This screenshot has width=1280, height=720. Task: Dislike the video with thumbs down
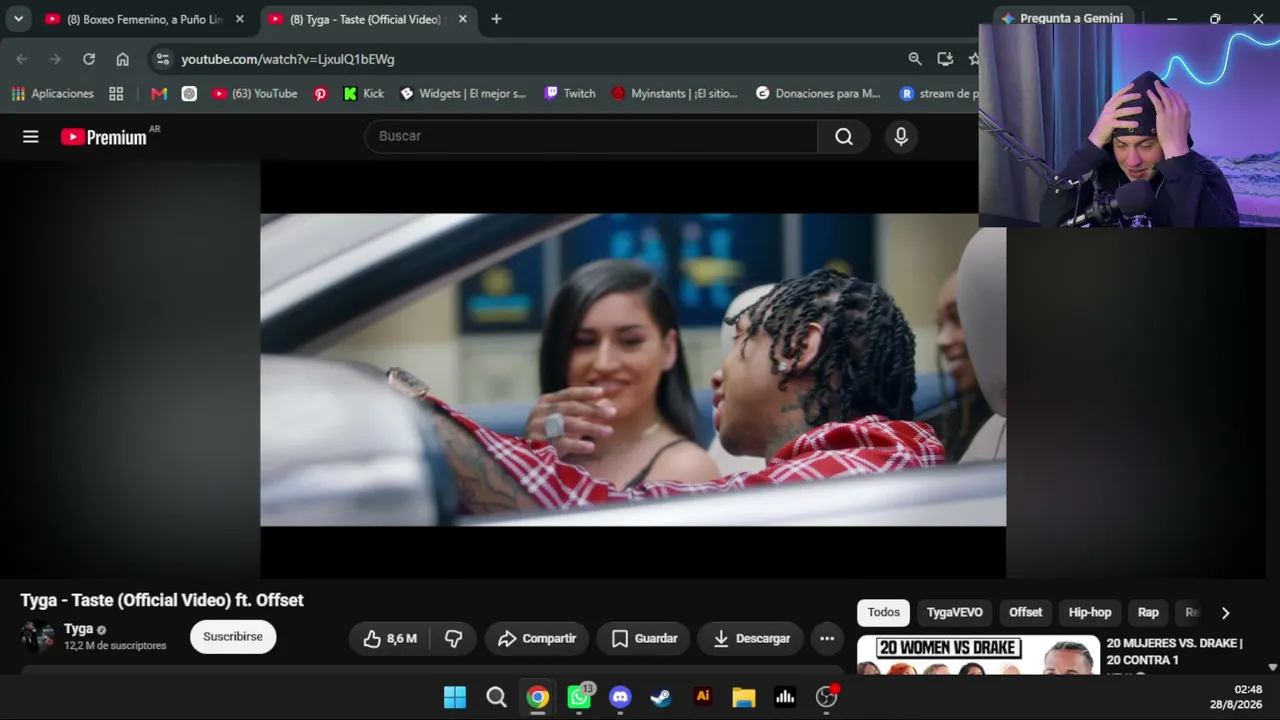point(453,638)
